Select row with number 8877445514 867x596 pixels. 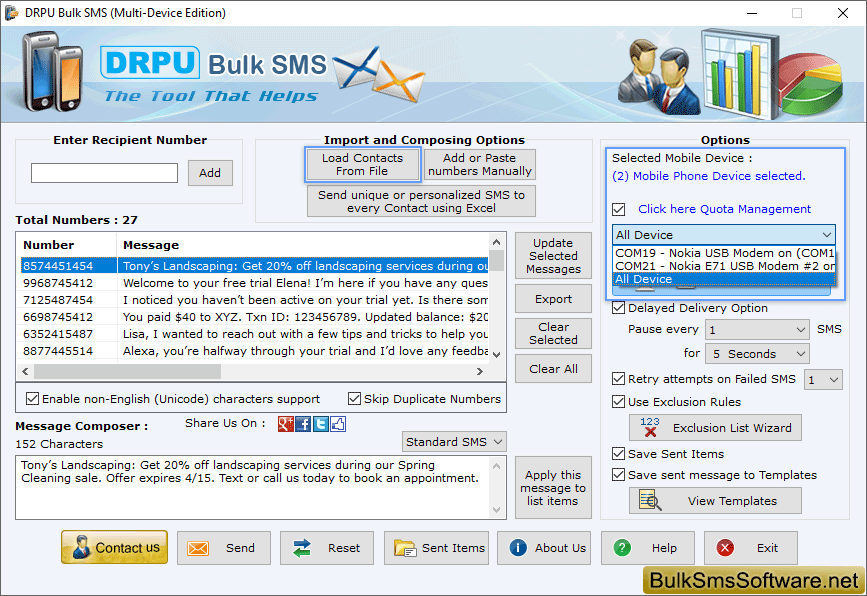tap(254, 351)
